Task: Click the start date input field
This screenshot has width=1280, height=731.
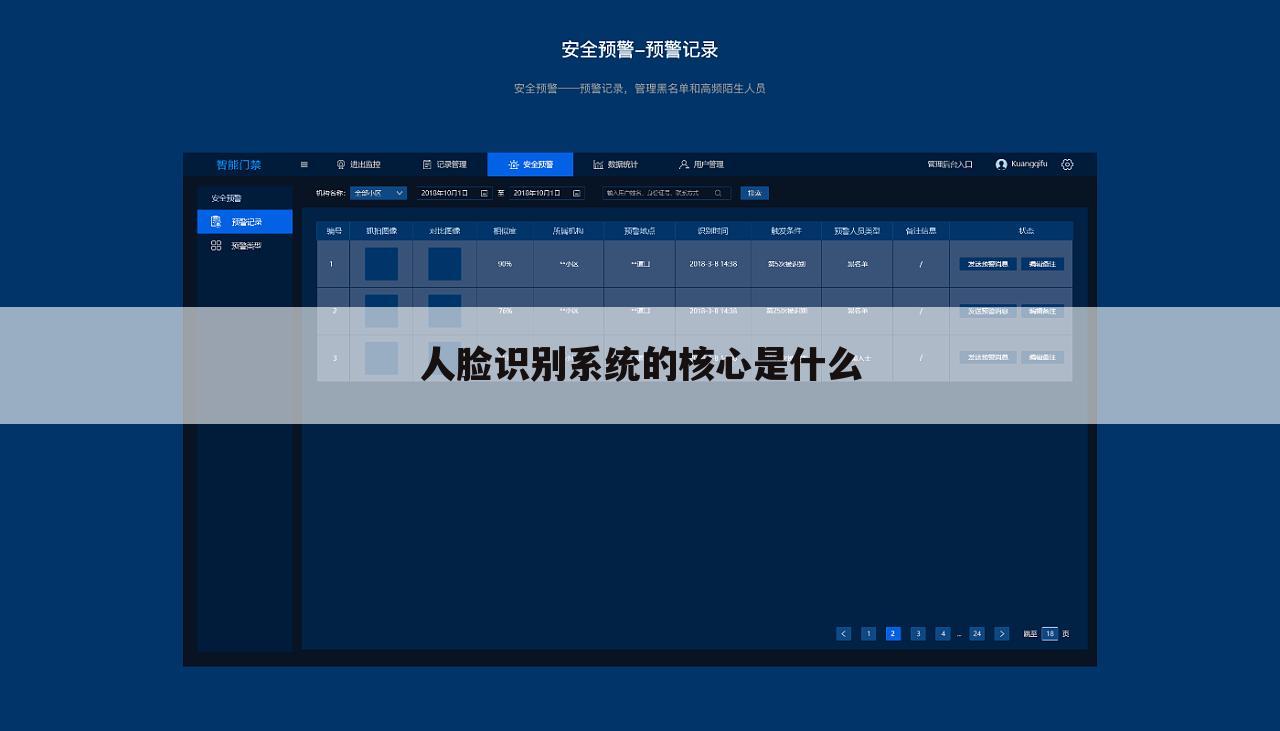Action: tap(455, 193)
